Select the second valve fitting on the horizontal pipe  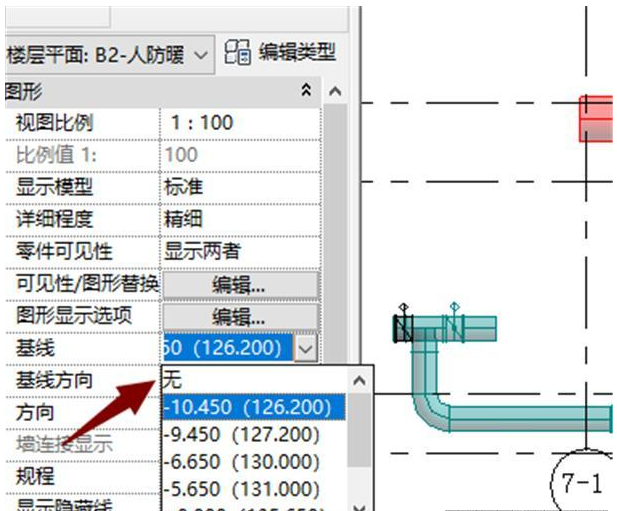click(455, 326)
